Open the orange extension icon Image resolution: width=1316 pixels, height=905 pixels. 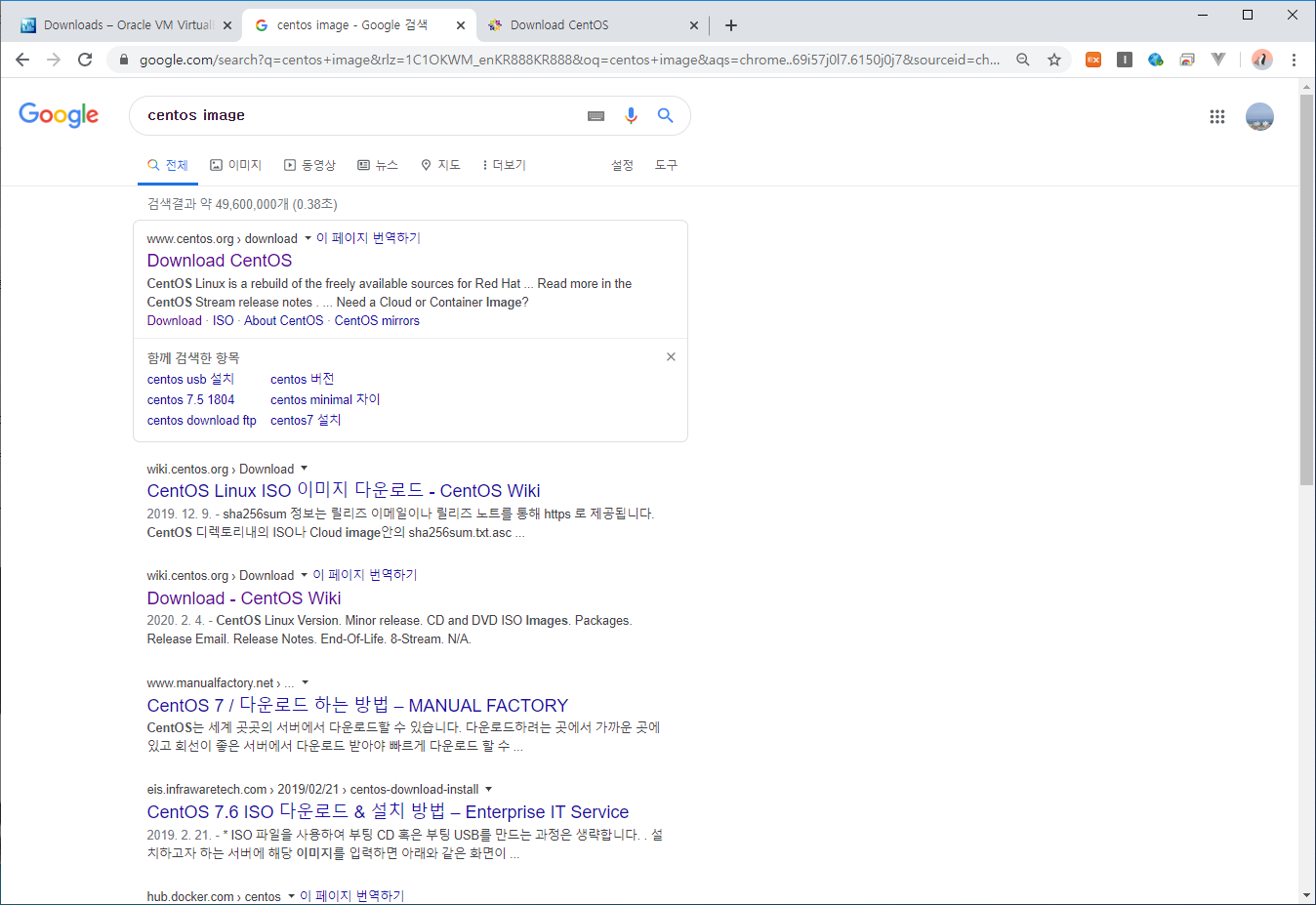pos(1093,60)
